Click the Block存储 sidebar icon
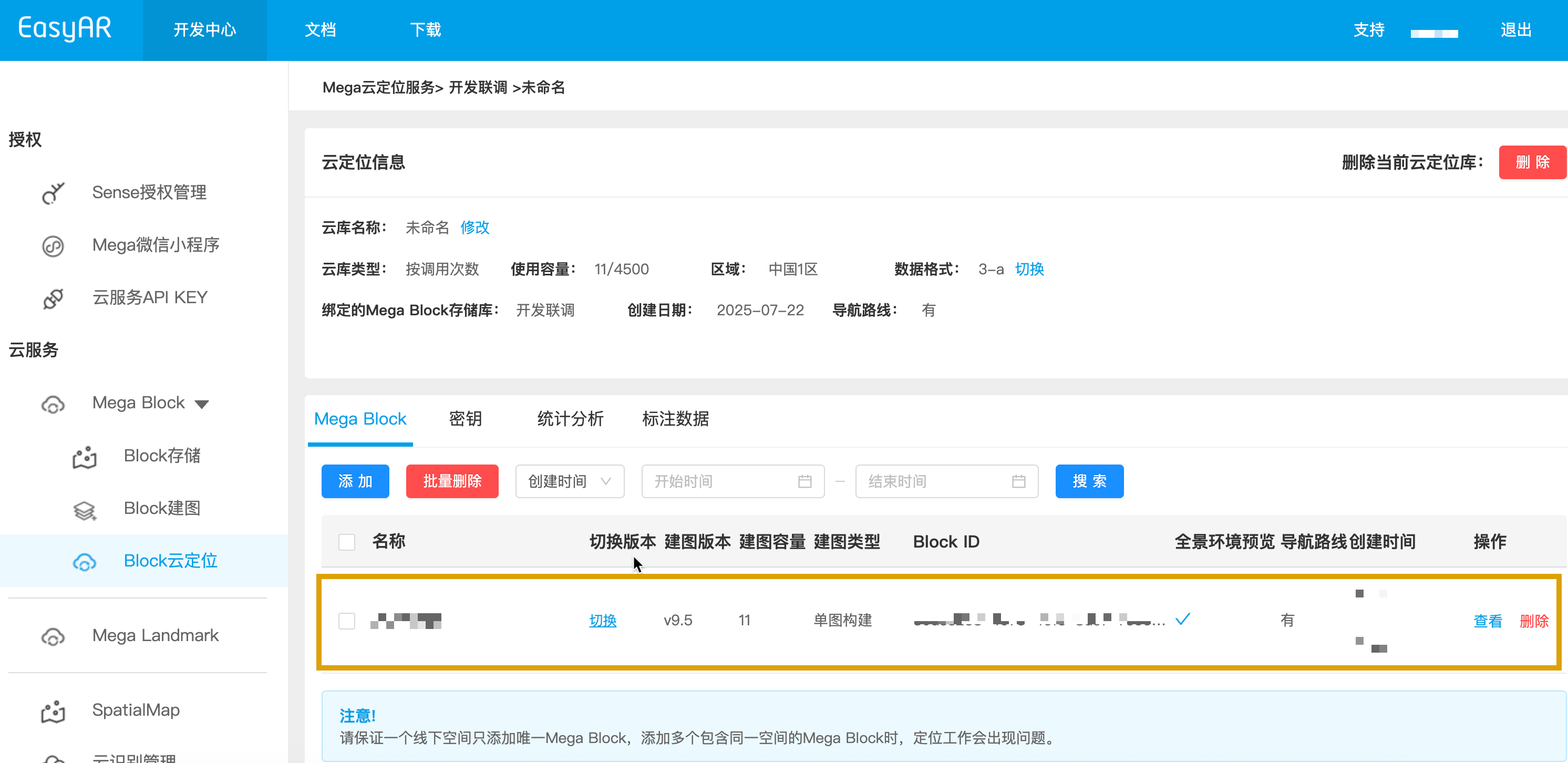 pyautogui.click(x=85, y=457)
